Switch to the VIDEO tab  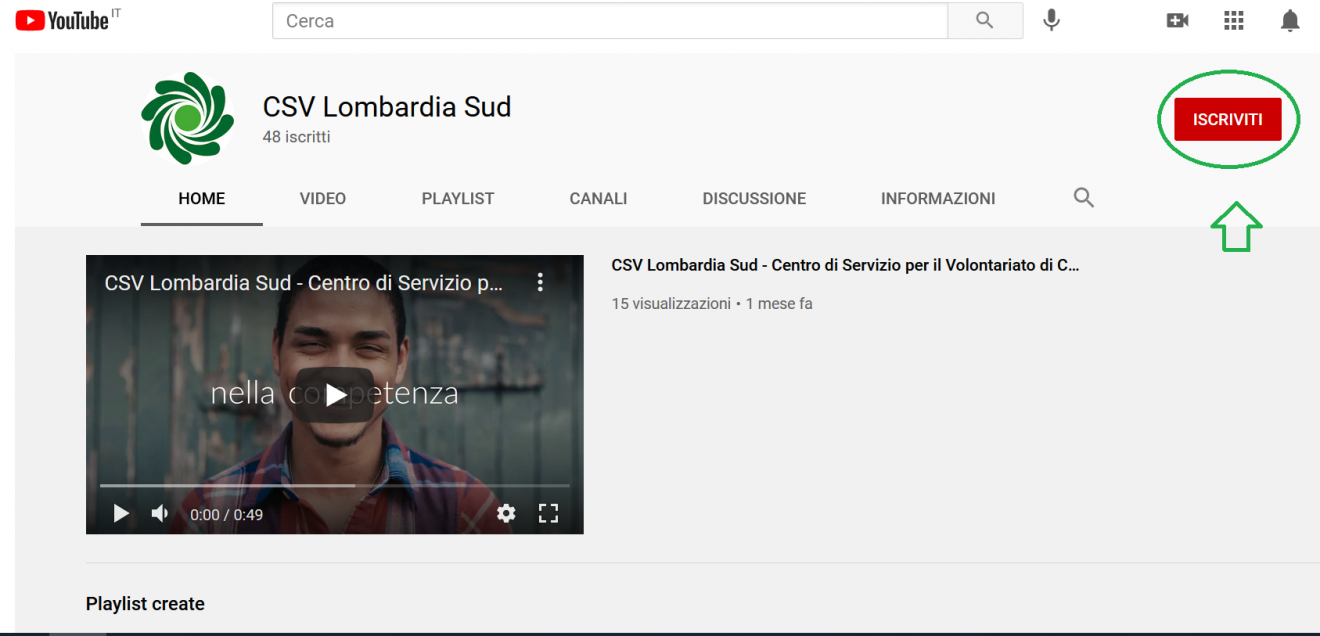(x=323, y=198)
